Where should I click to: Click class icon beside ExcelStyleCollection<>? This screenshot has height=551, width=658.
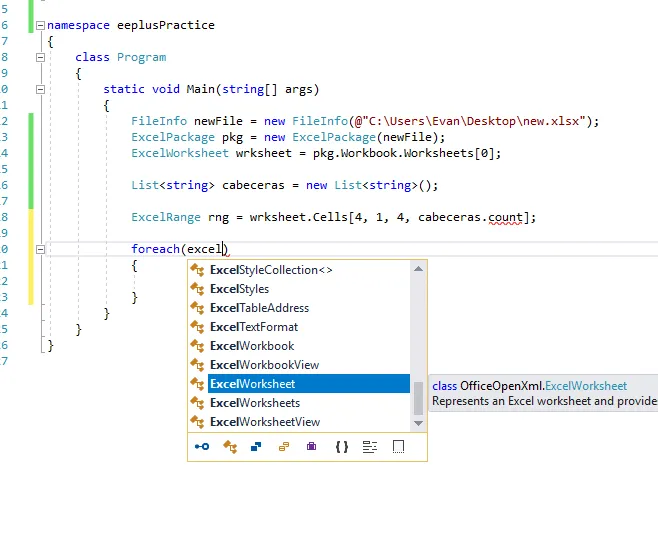197,270
